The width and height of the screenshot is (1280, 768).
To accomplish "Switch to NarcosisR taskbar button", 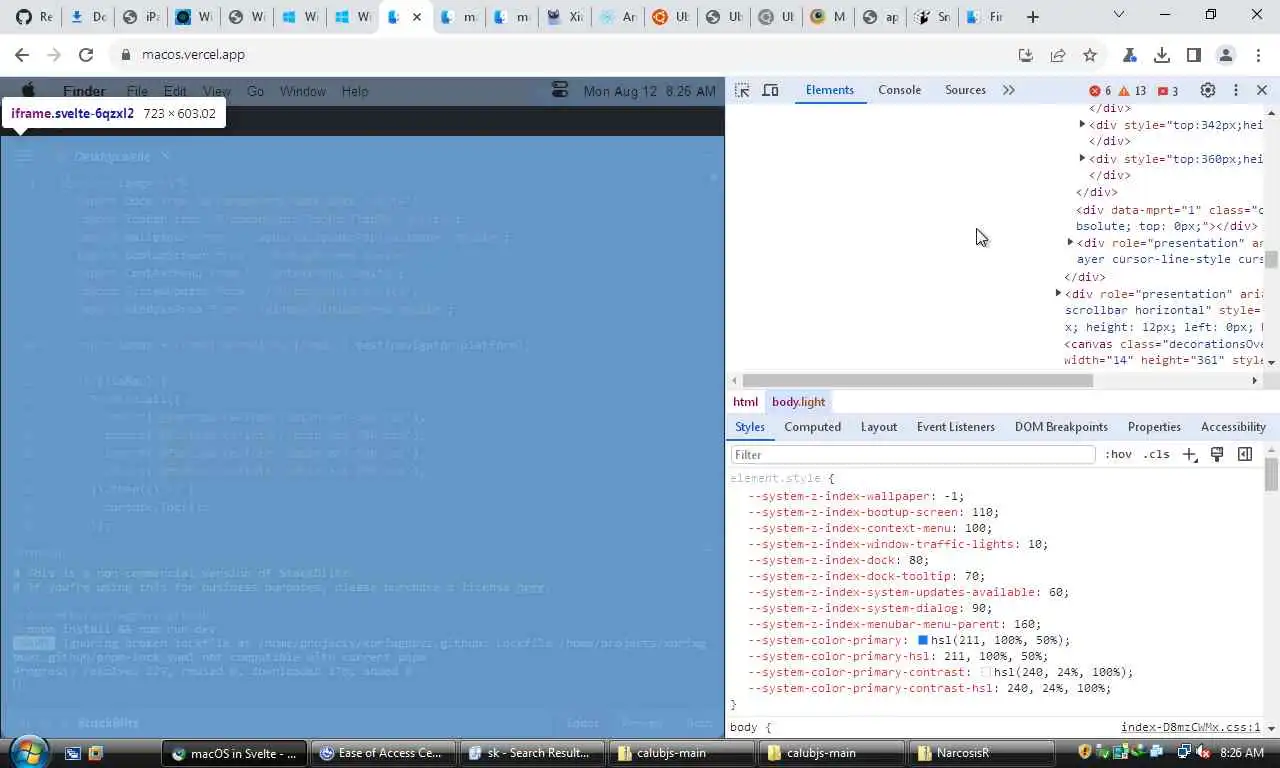I will point(980,753).
